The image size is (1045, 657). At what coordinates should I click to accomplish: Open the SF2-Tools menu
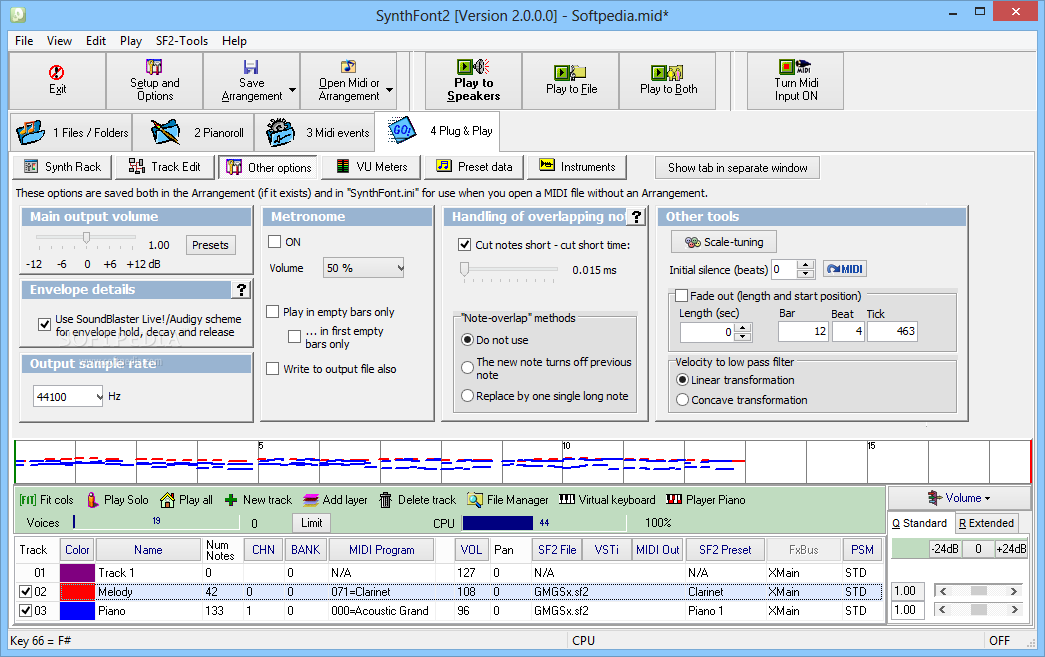coord(182,41)
